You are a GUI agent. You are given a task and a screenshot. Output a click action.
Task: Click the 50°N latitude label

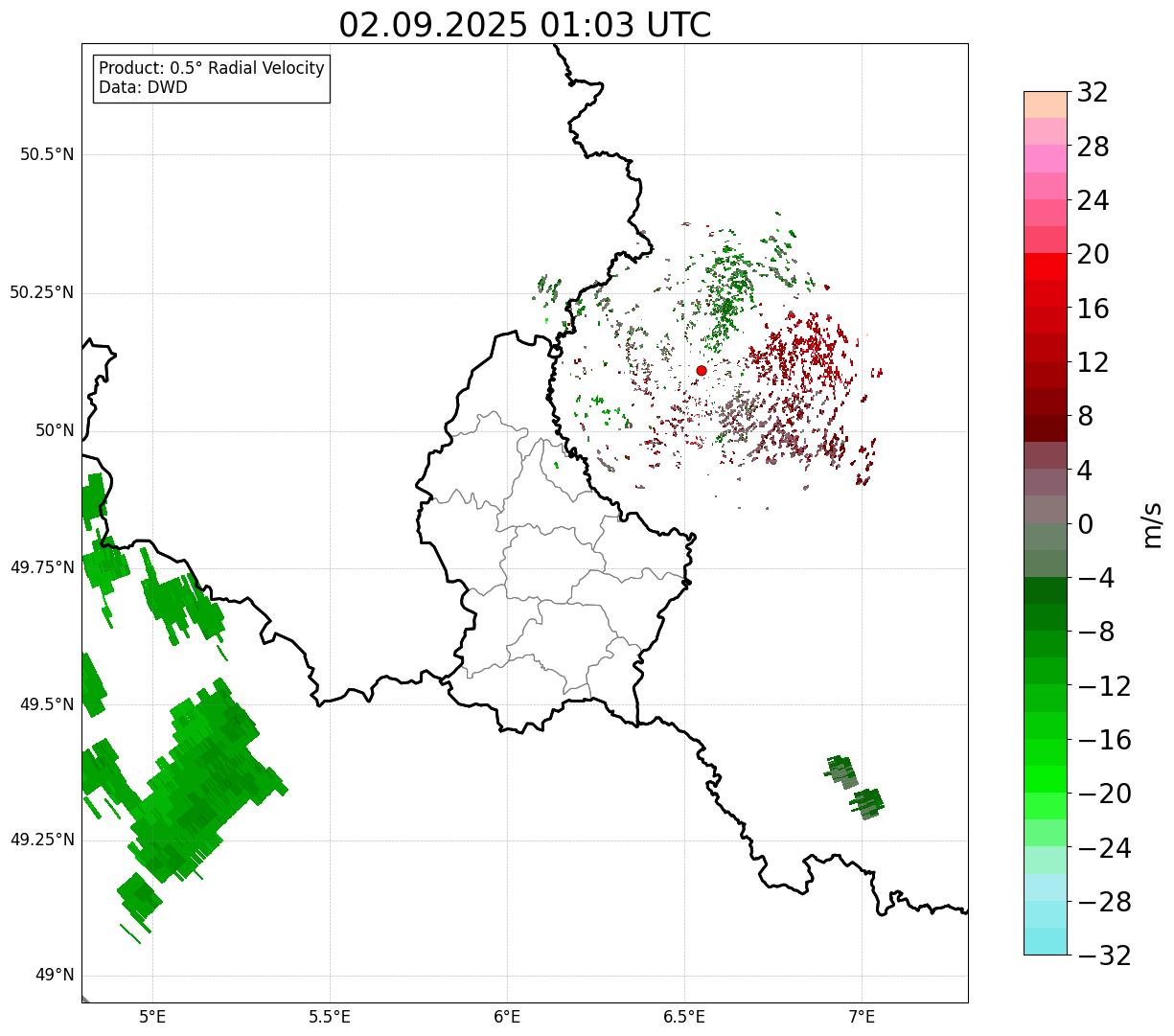pyautogui.click(x=55, y=430)
